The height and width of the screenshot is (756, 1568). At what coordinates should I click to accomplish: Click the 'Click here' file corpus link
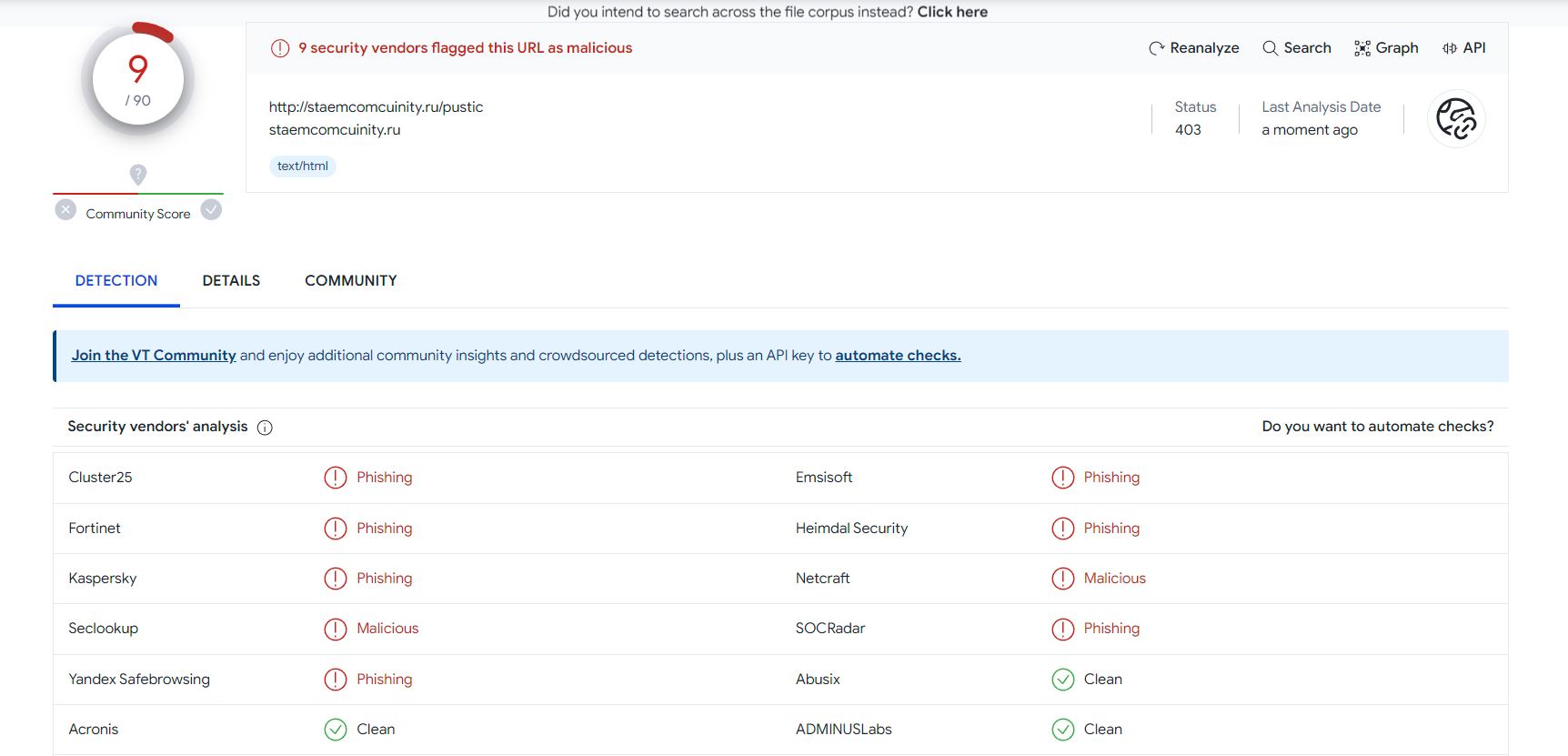pos(951,12)
